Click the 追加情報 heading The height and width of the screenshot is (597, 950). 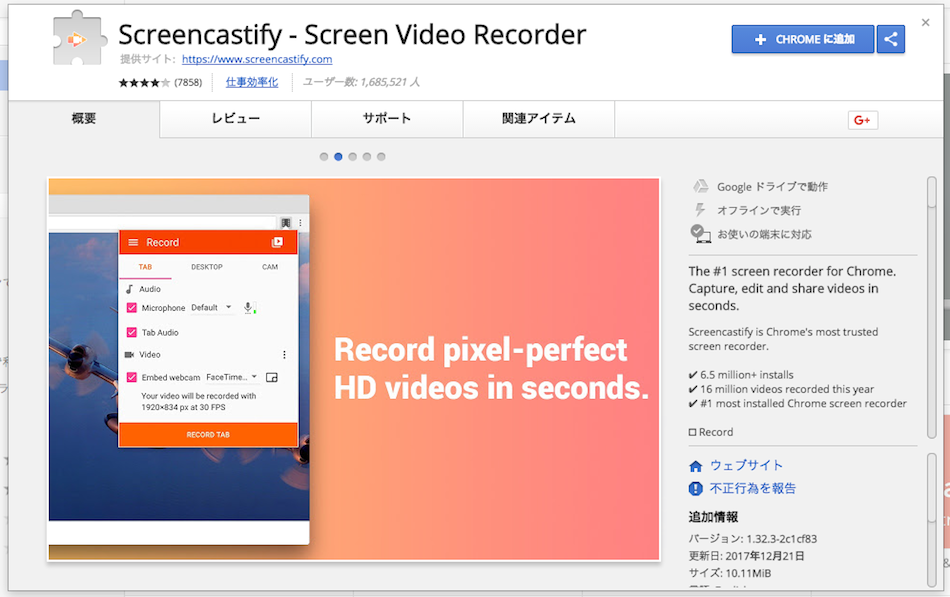pos(713,517)
